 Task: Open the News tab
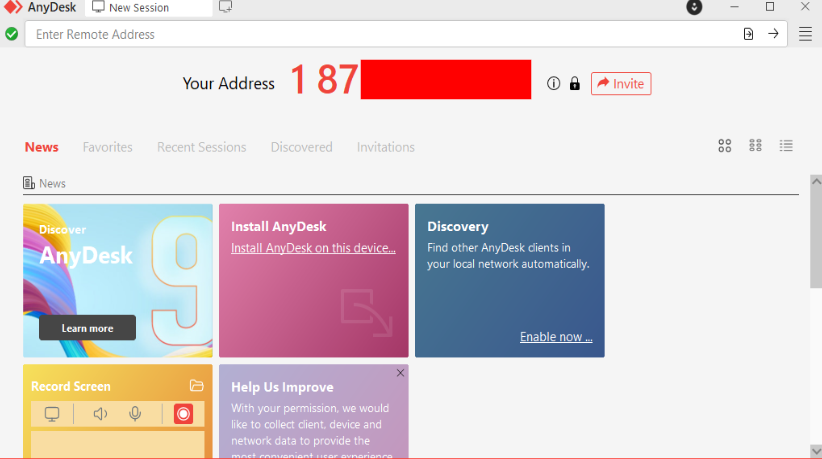tap(41, 147)
